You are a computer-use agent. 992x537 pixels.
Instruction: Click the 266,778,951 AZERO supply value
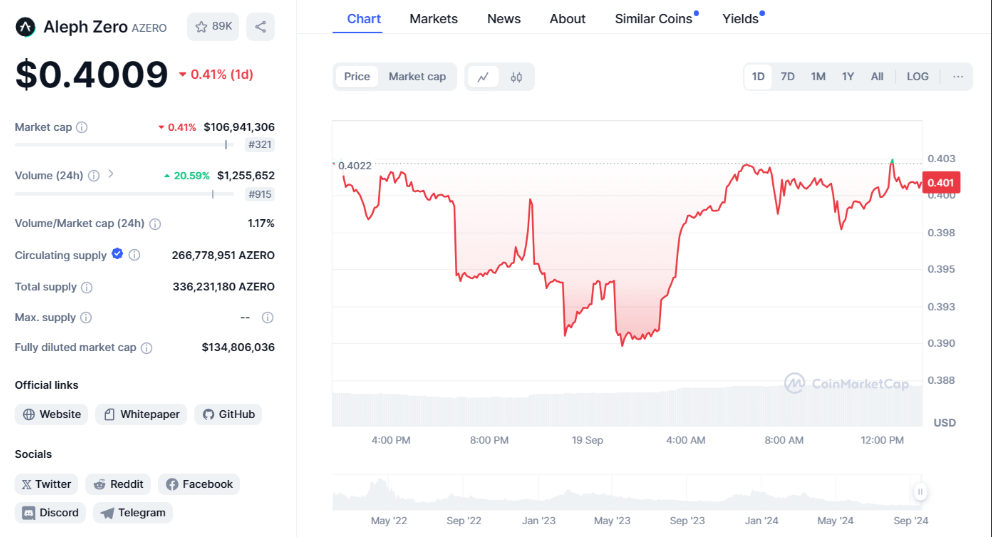point(223,256)
